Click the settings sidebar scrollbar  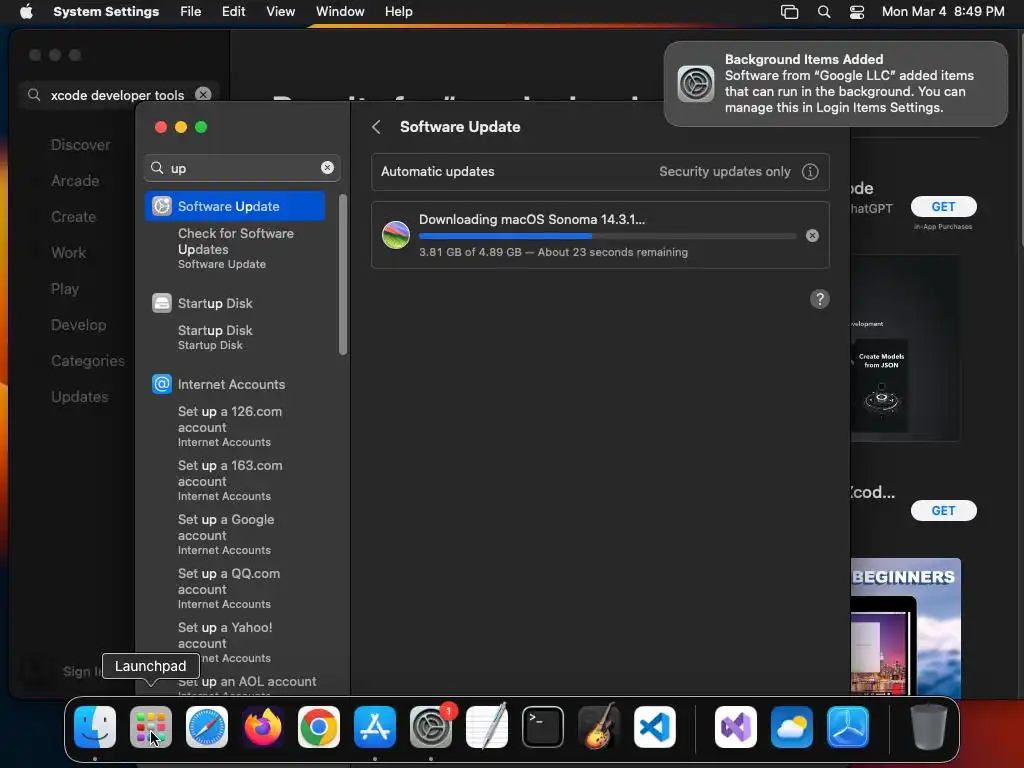[x=343, y=274]
